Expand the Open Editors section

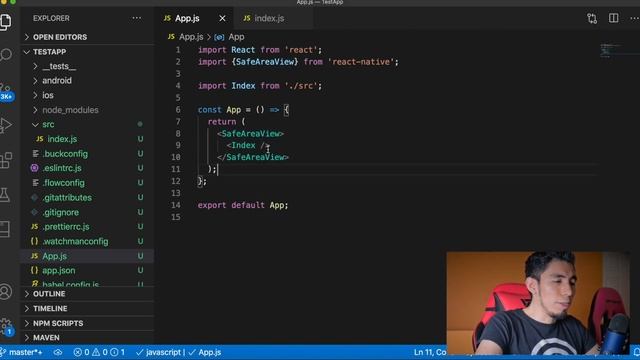(x=87, y=37)
